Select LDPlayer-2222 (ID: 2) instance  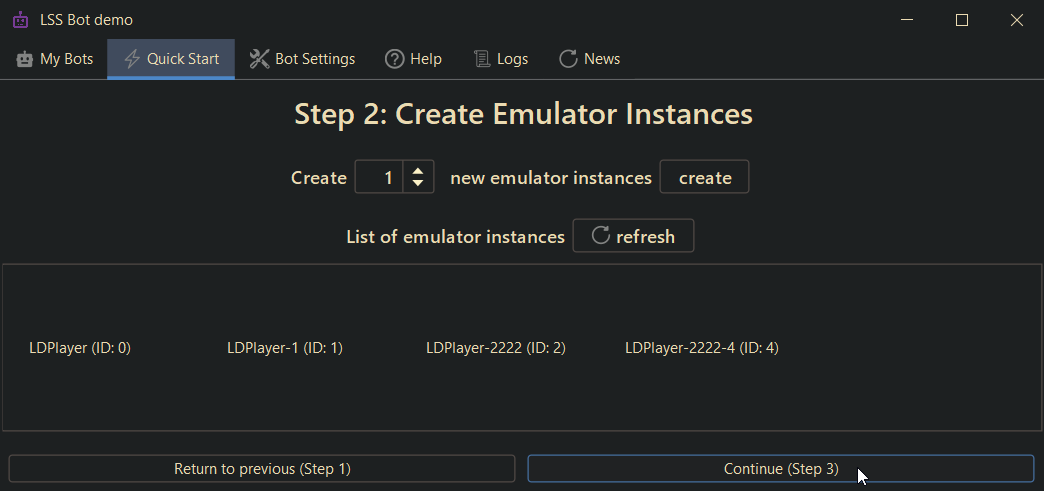(x=496, y=348)
